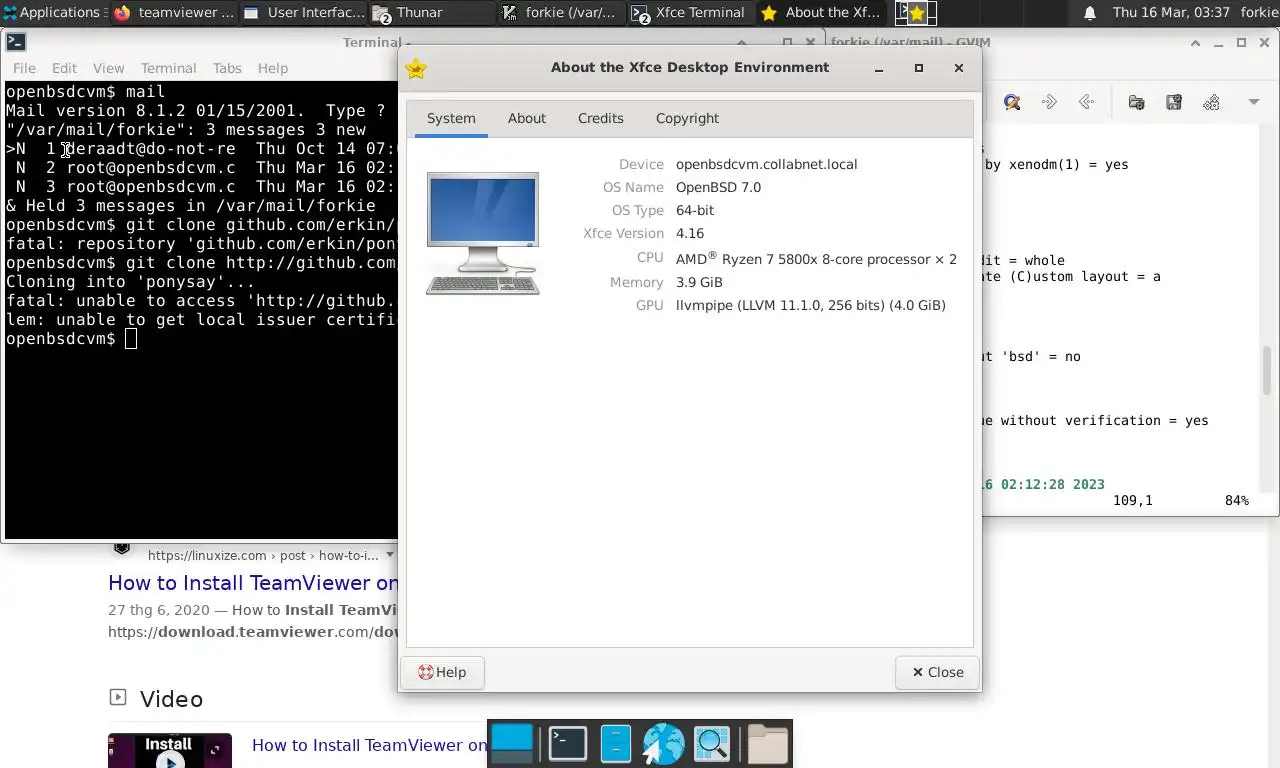Switch to User Interface window in taskbar
Viewport: 1280px width, 768px height.
pyautogui.click(x=305, y=13)
